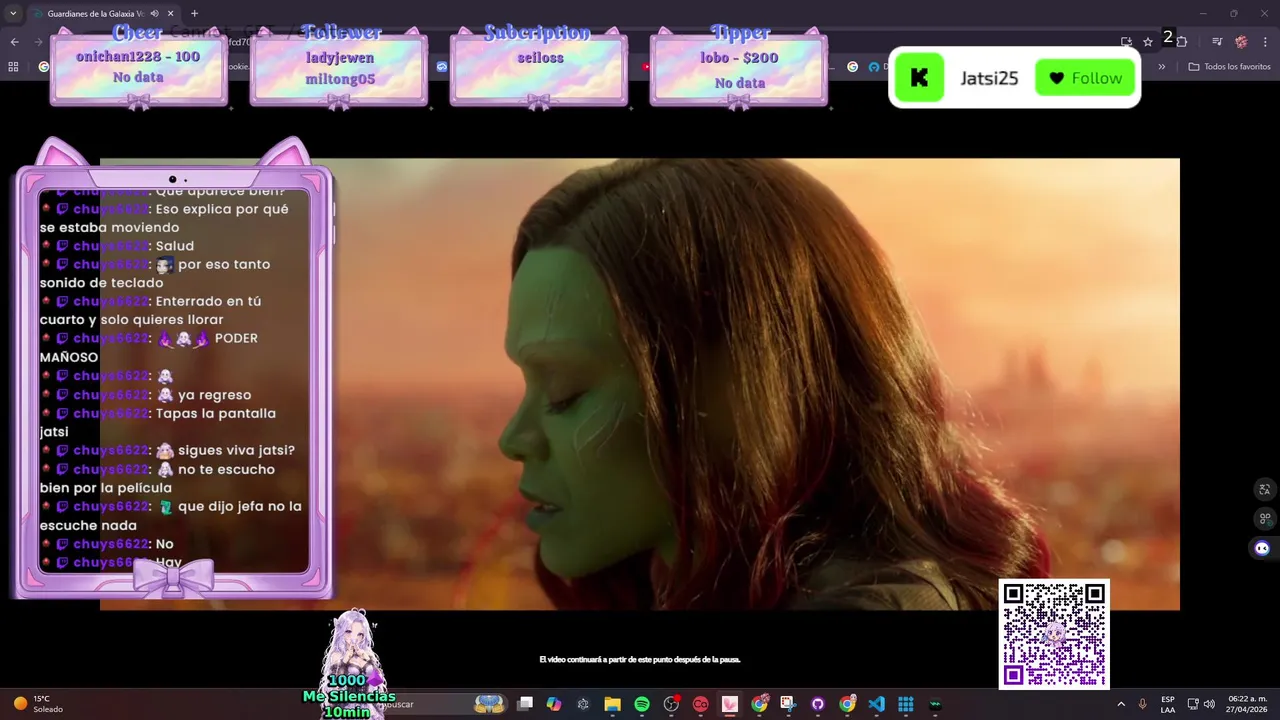Viewport: 1280px width, 720px height.
Task: Open the media controls icon
Action: click(1217, 42)
